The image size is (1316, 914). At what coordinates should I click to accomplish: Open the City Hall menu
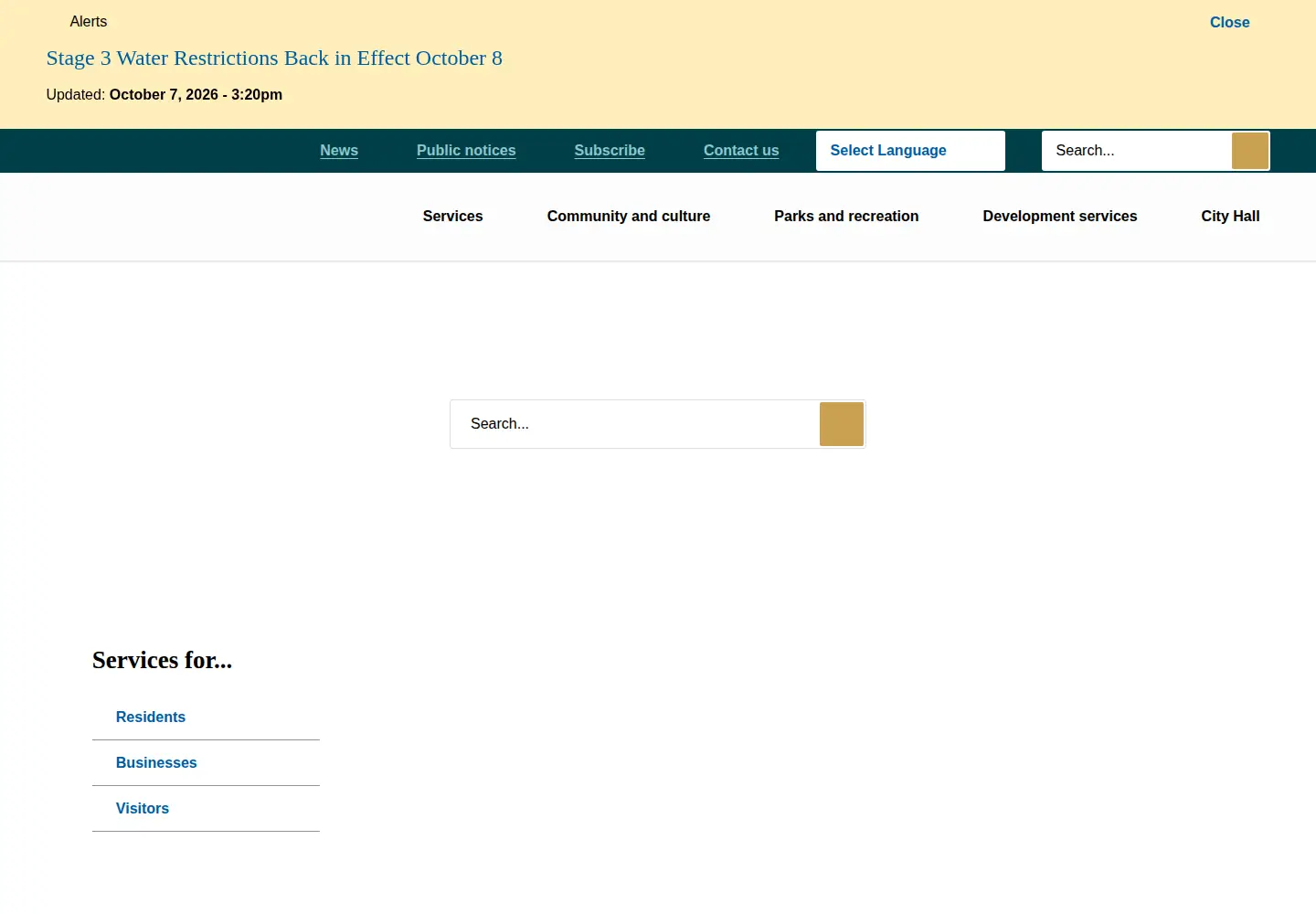point(1230,217)
